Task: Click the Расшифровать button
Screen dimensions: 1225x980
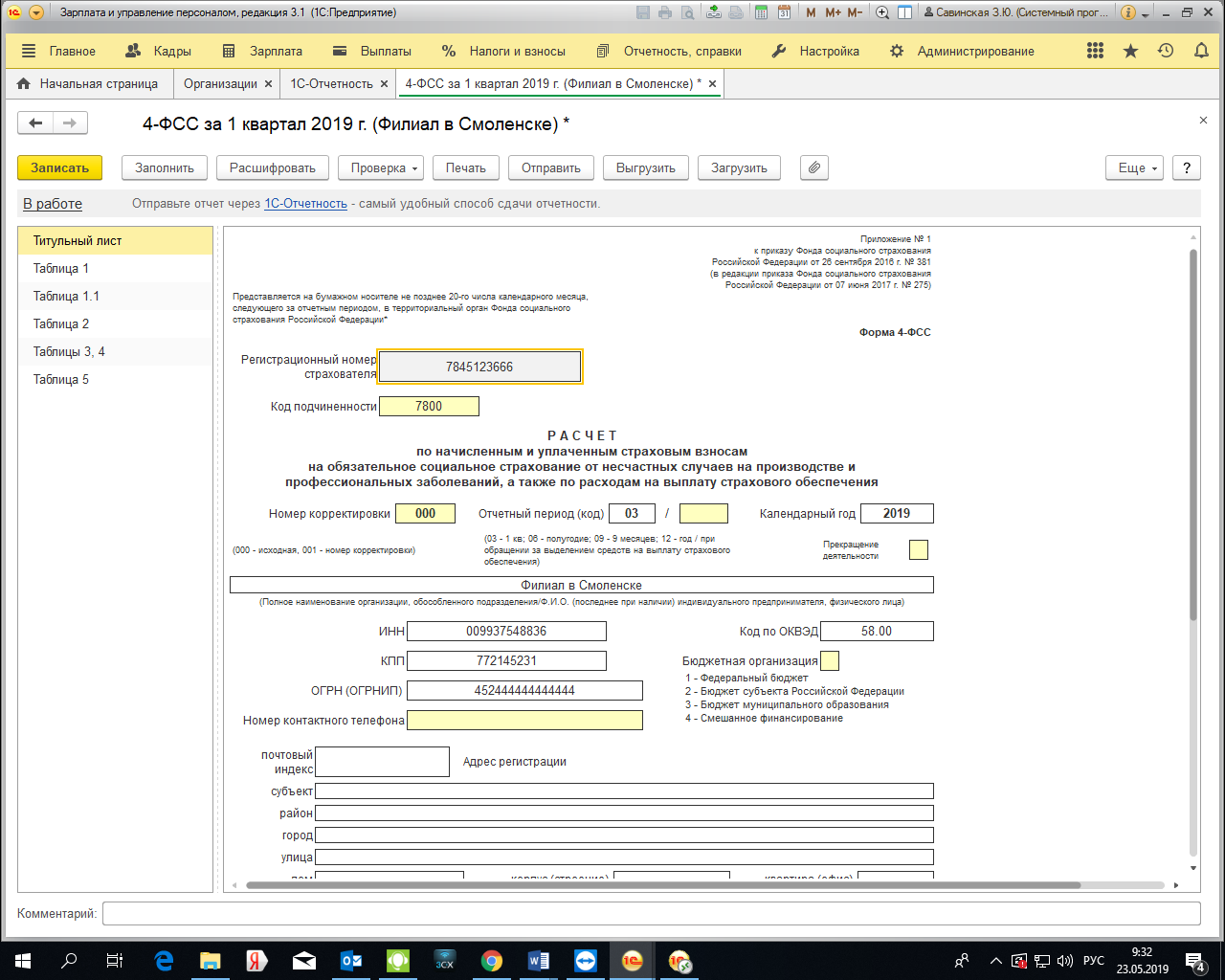Action: click(273, 167)
